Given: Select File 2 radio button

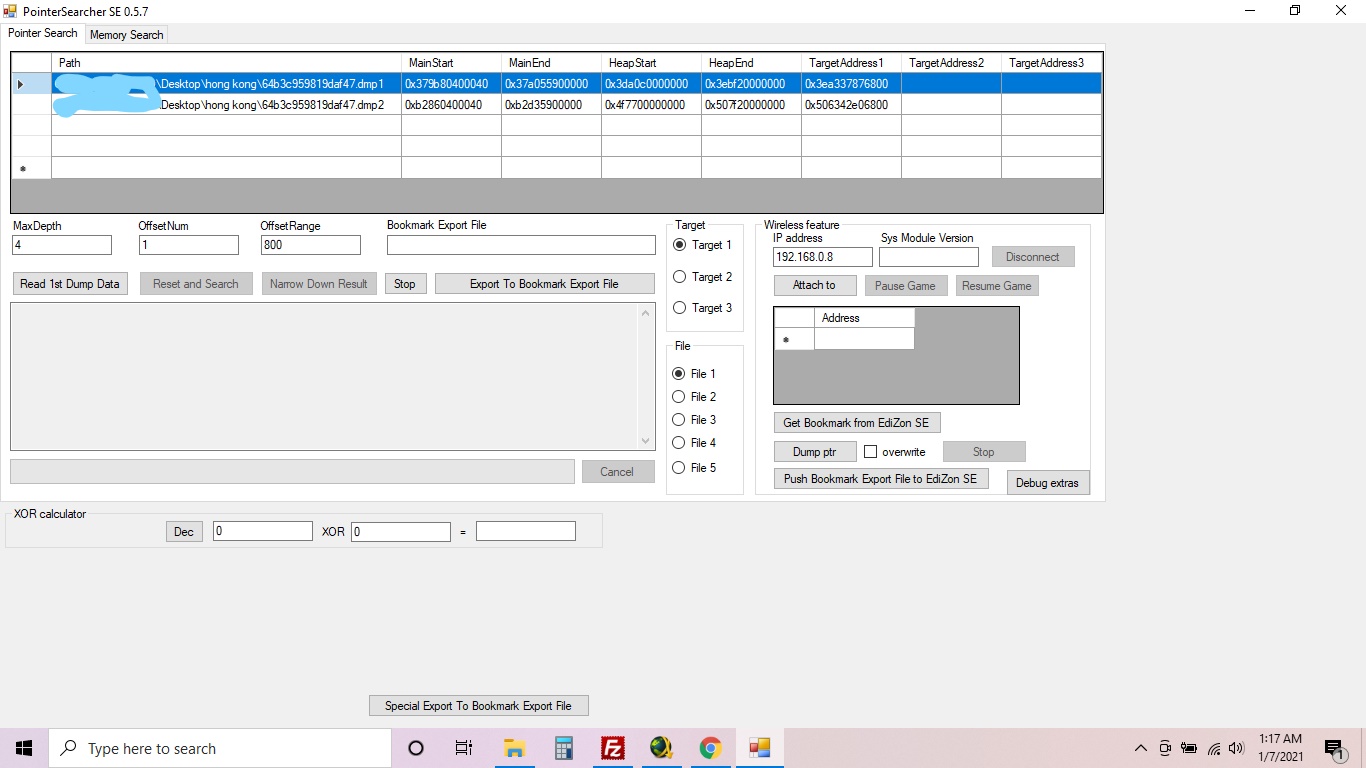Looking at the screenshot, I should coord(679,397).
